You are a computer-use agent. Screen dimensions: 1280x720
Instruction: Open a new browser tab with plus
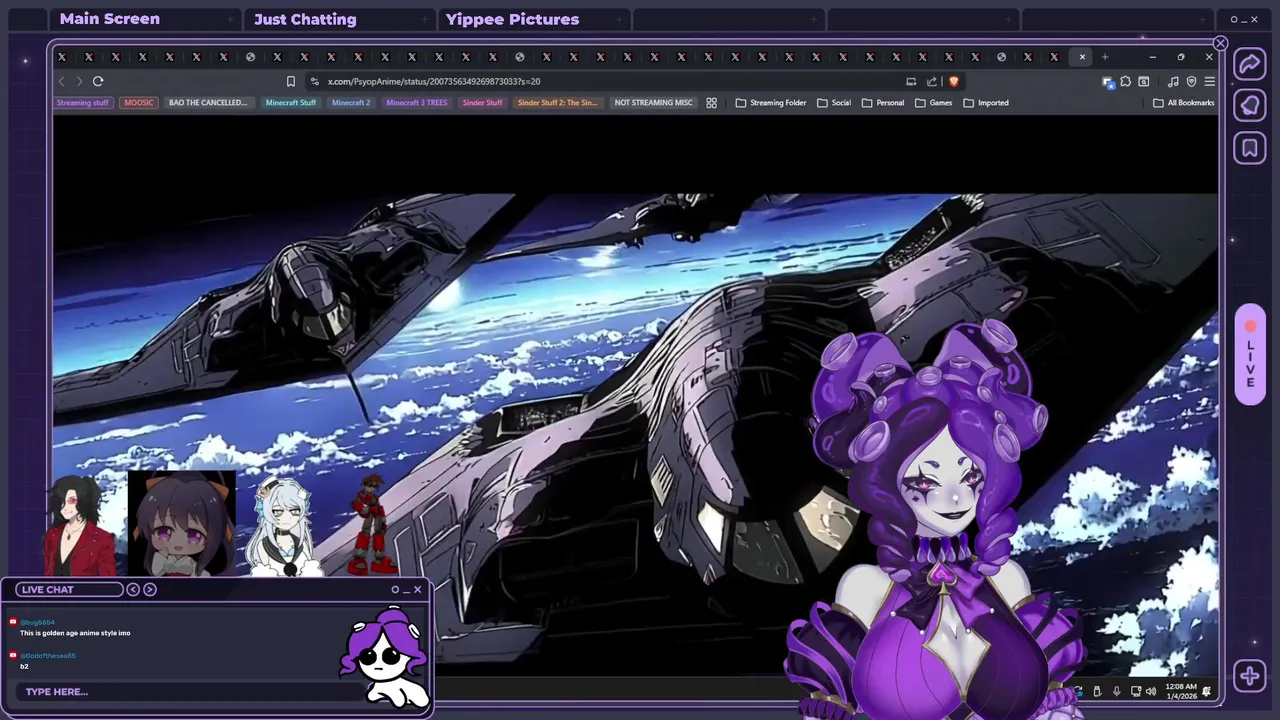coord(1105,57)
